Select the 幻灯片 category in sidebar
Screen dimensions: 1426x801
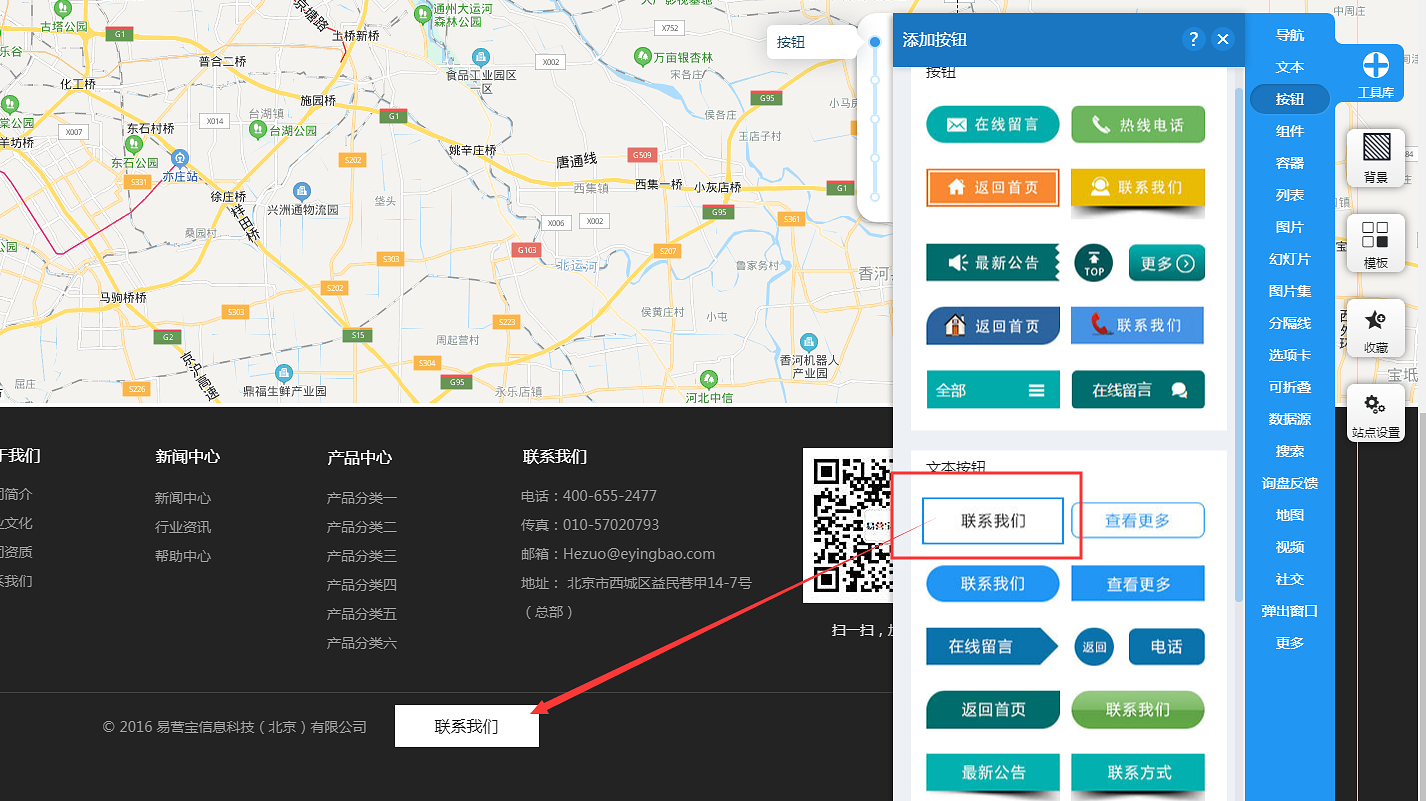point(1290,259)
